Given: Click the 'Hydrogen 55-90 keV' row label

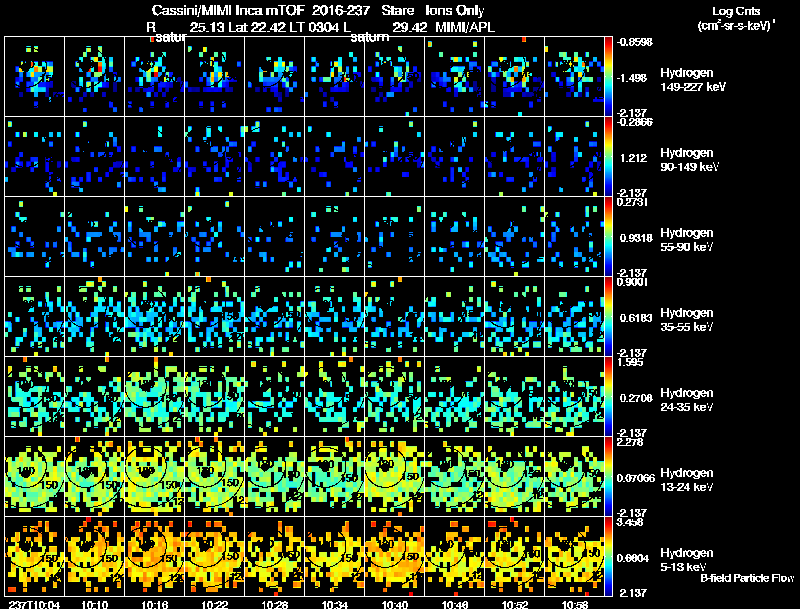Looking at the screenshot, I should pos(687,239).
